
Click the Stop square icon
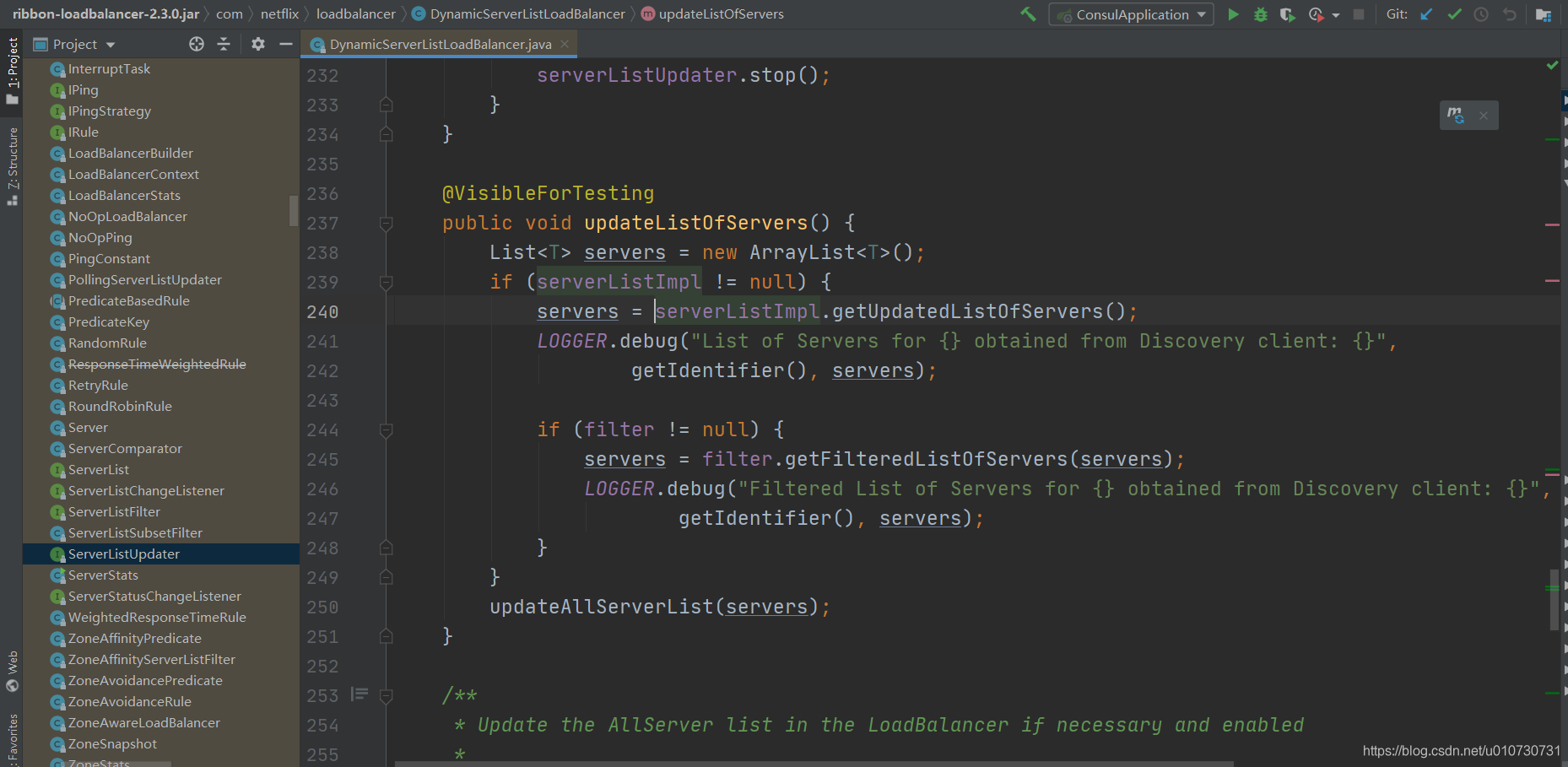coord(1359,14)
